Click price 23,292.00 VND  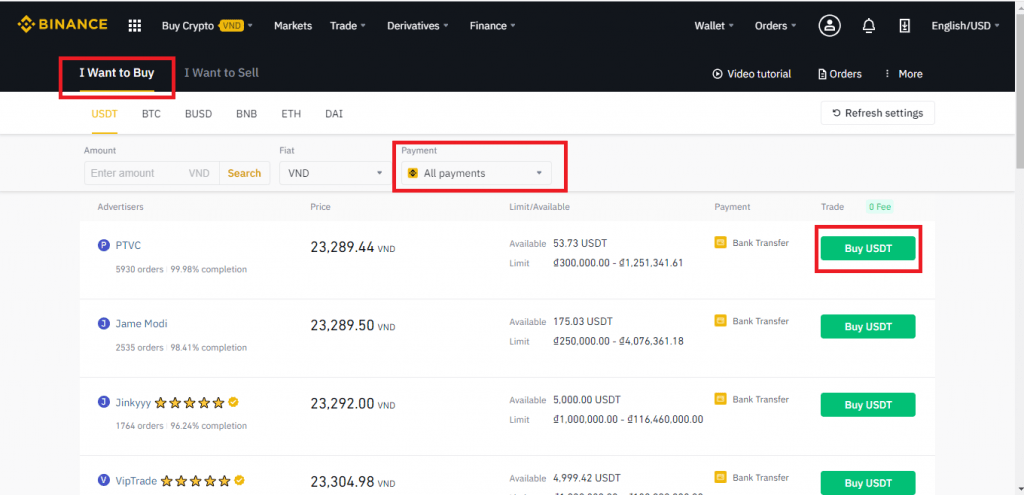click(x=353, y=404)
